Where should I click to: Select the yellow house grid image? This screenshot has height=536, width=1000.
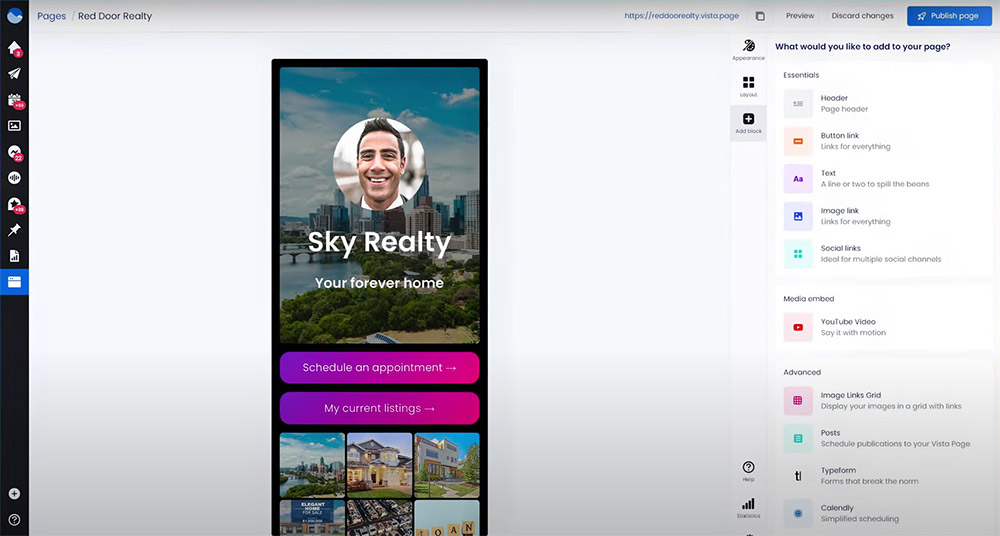pos(379,465)
